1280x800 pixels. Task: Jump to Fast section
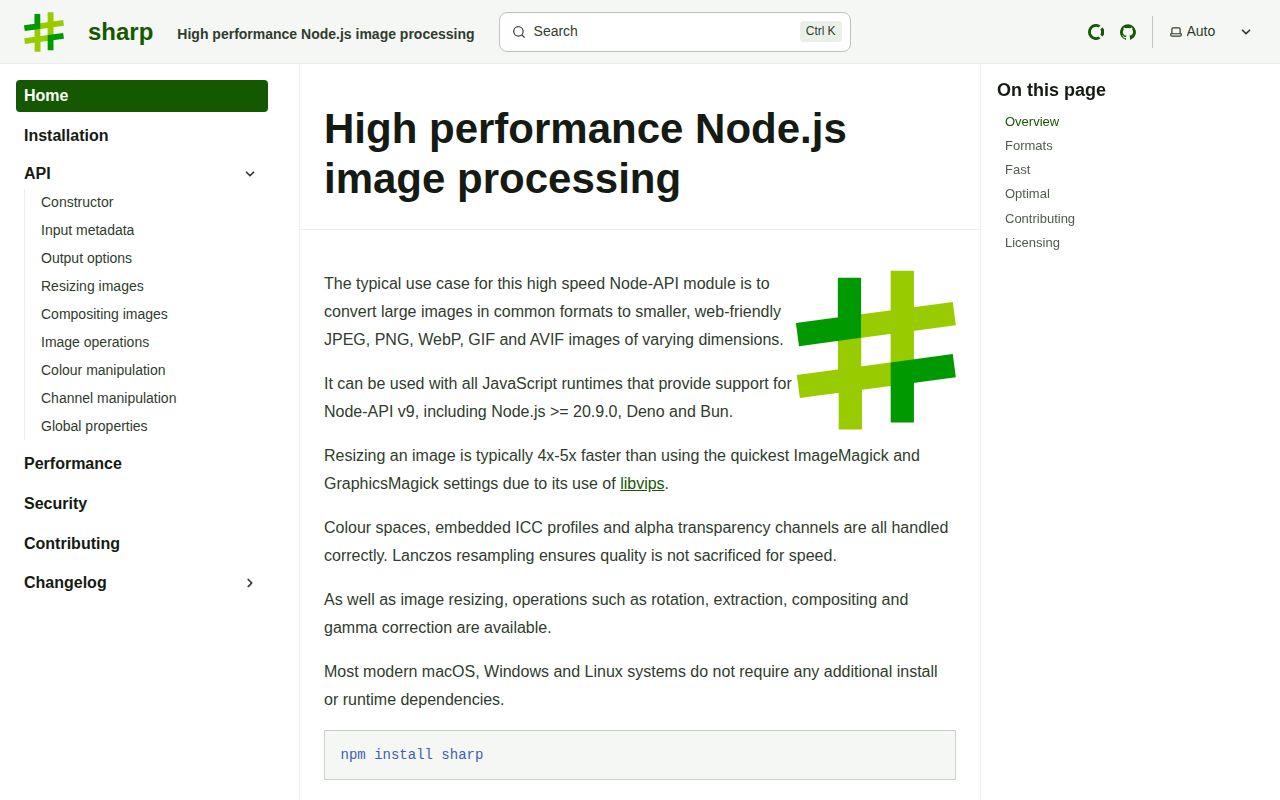coord(1017,170)
